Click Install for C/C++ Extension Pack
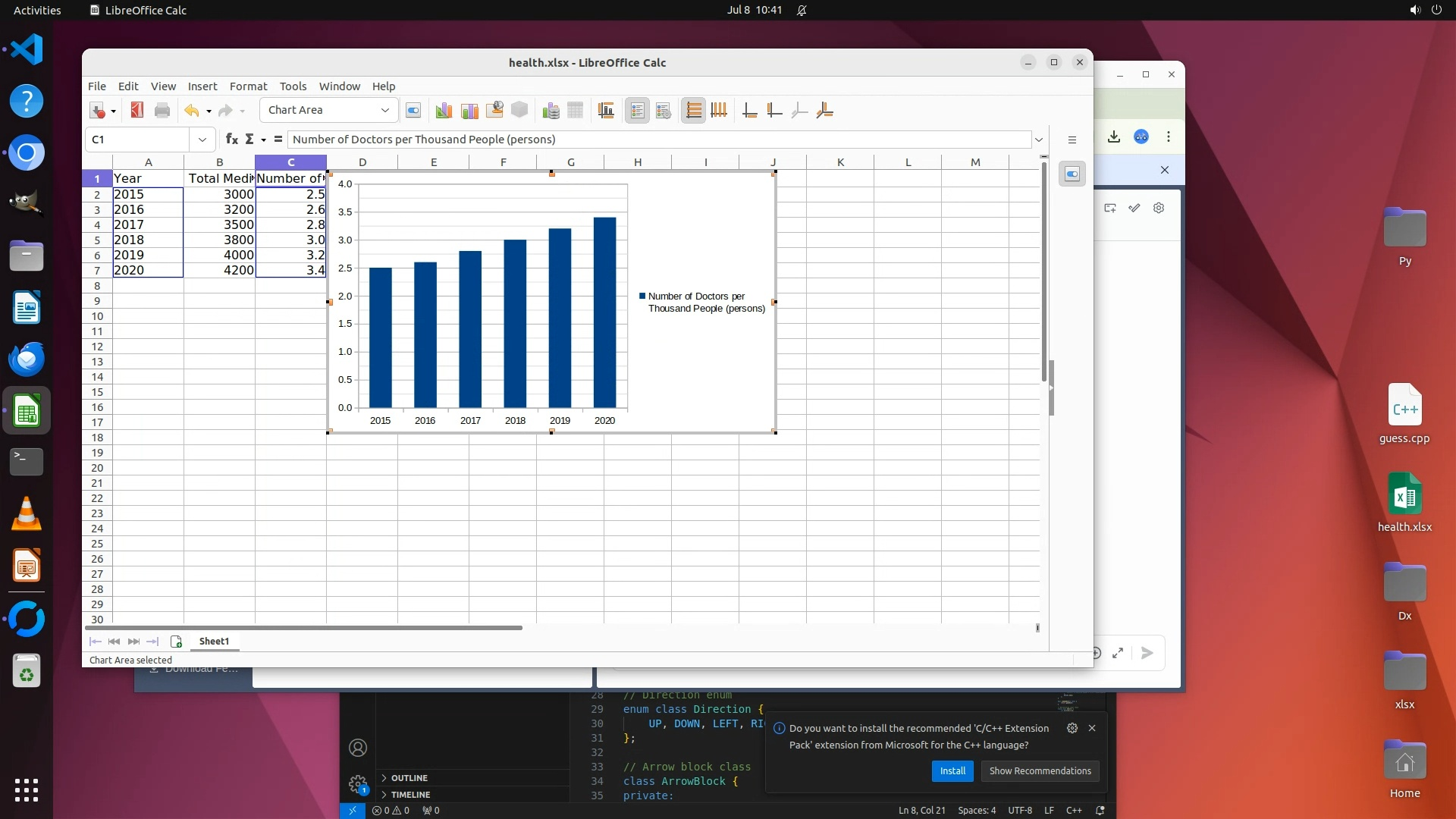Viewport: 1456px width, 819px height. (x=952, y=771)
